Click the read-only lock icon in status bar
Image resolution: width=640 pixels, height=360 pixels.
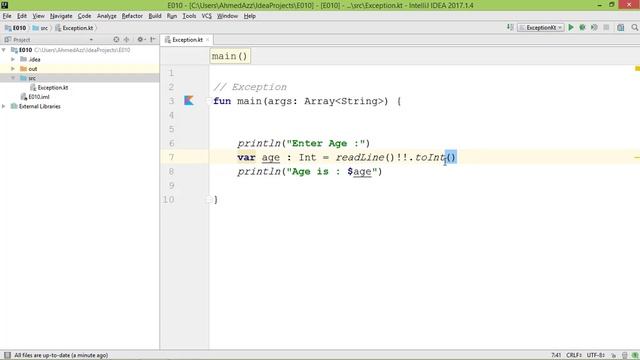613,355
